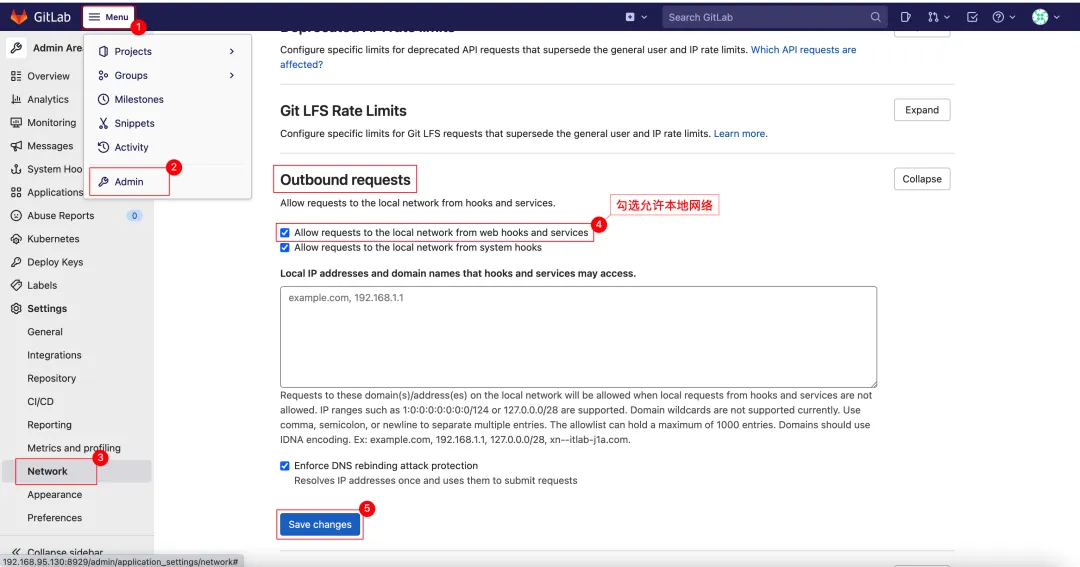This screenshot has width=1080, height=567.
Task: Follow Learn more link for Git LFS
Action: tap(739, 134)
